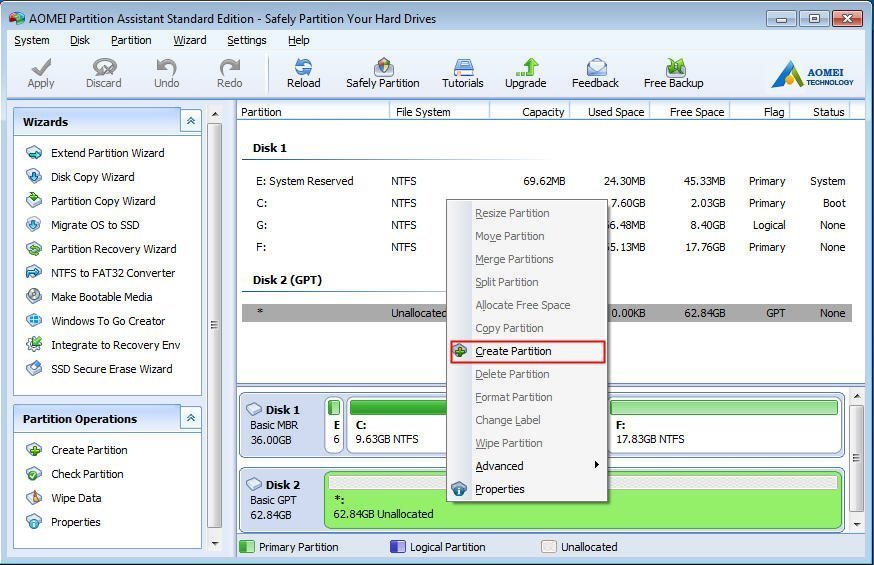Screen dimensions: 874x565
Task: Select the C: partition row
Action: tap(547, 203)
